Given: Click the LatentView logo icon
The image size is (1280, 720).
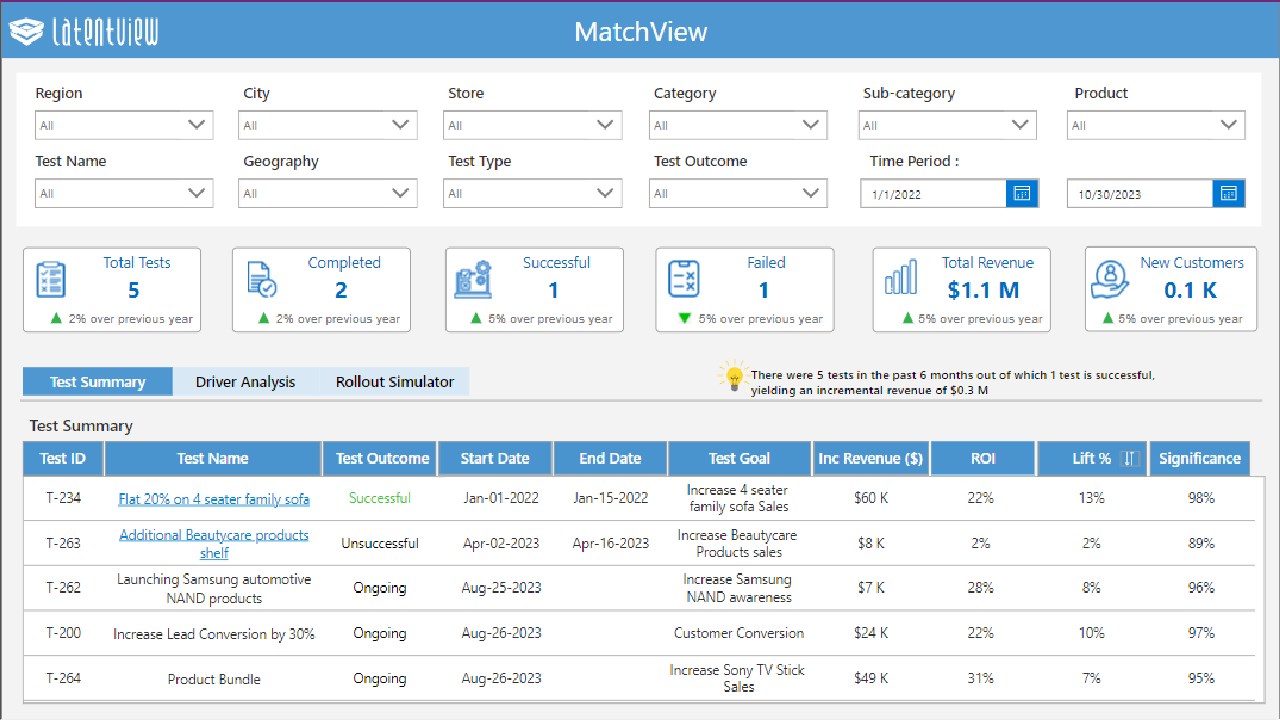Looking at the screenshot, I should click(x=28, y=32).
